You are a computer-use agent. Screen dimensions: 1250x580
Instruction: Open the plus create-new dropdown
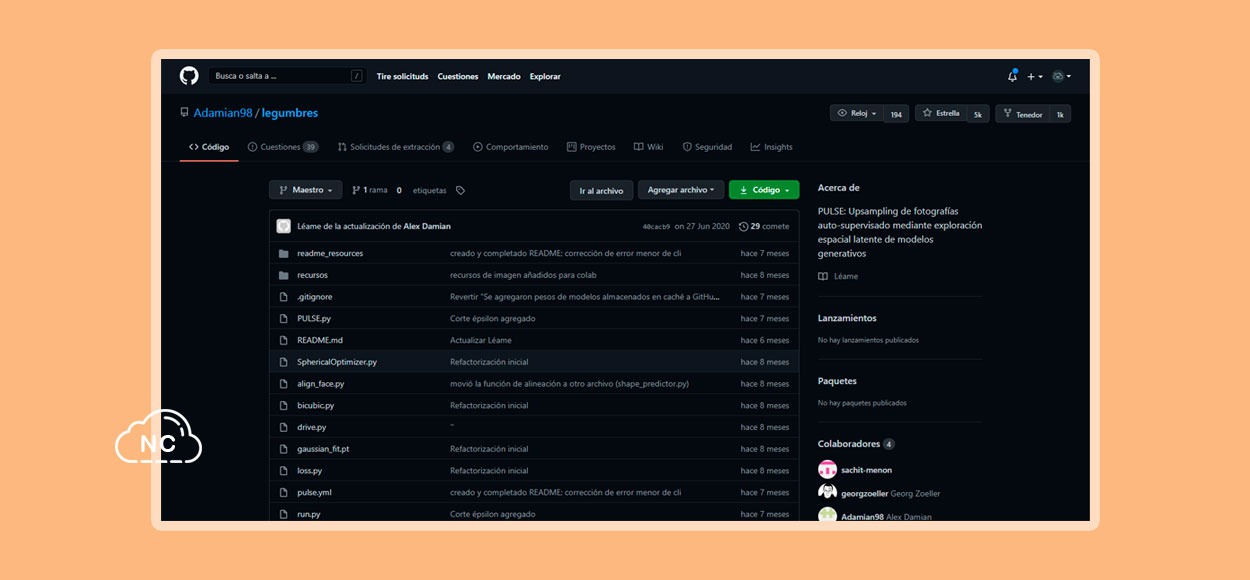tap(1034, 76)
